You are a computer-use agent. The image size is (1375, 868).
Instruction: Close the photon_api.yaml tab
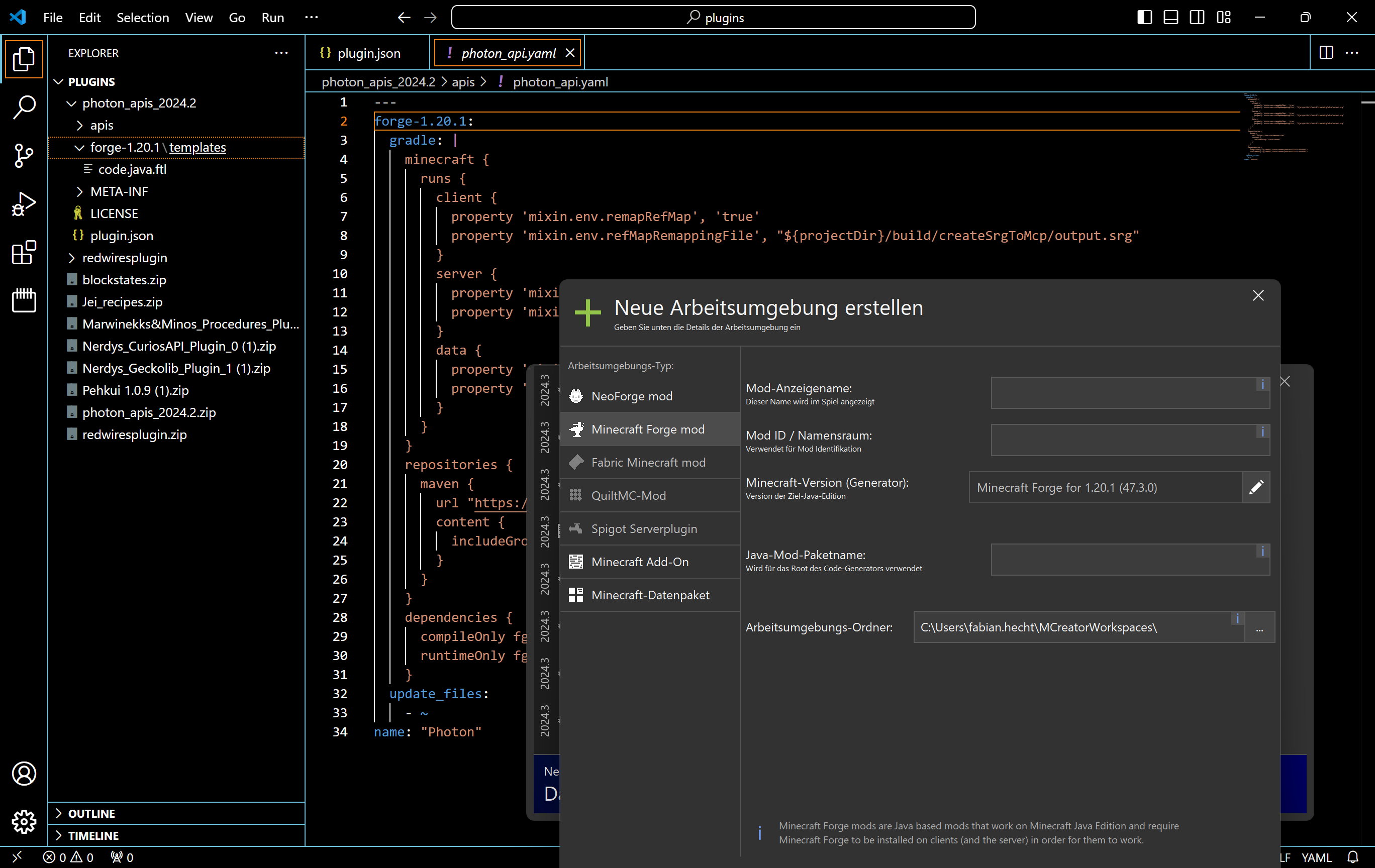click(x=570, y=53)
